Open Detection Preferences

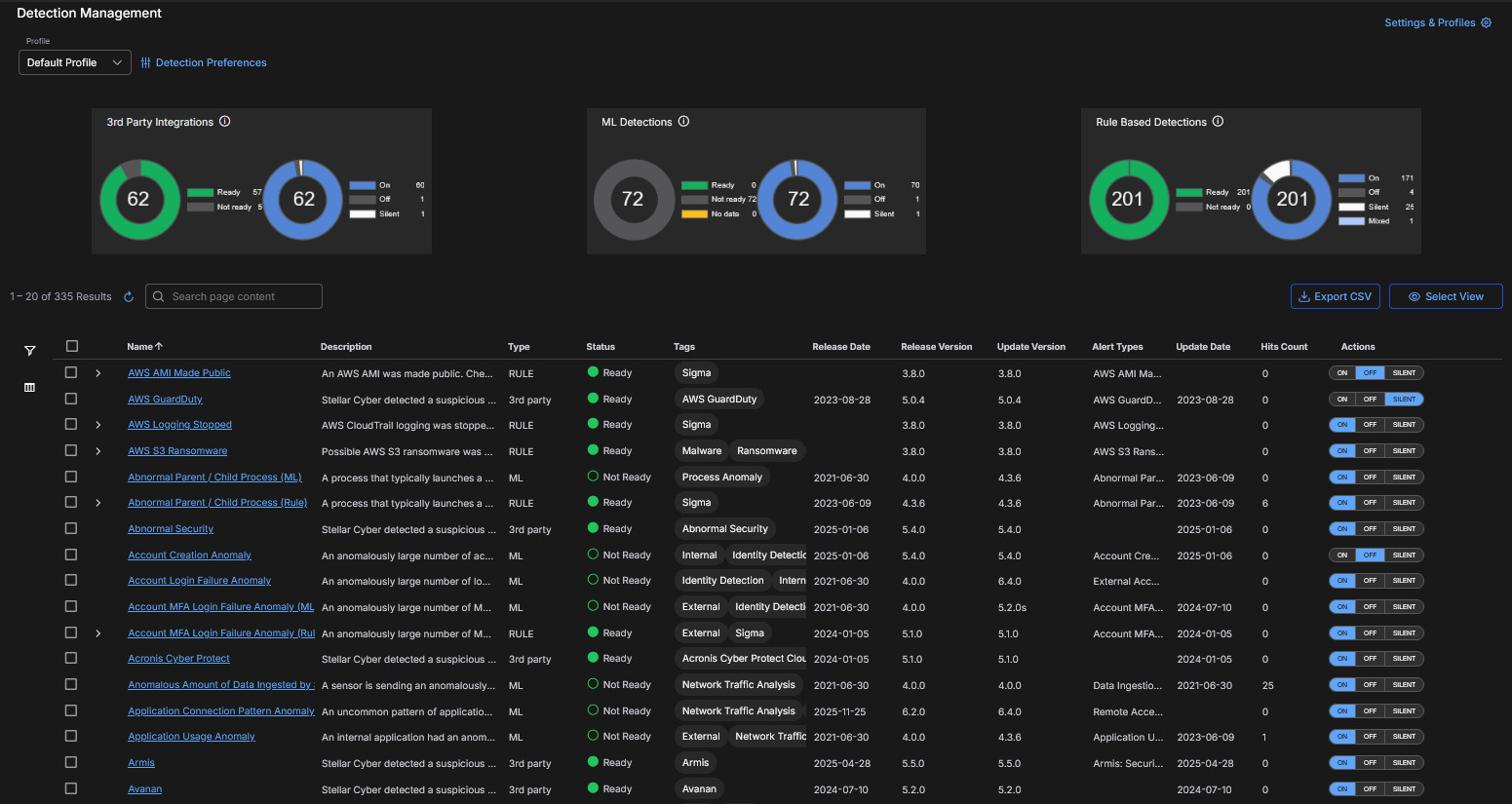click(204, 62)
